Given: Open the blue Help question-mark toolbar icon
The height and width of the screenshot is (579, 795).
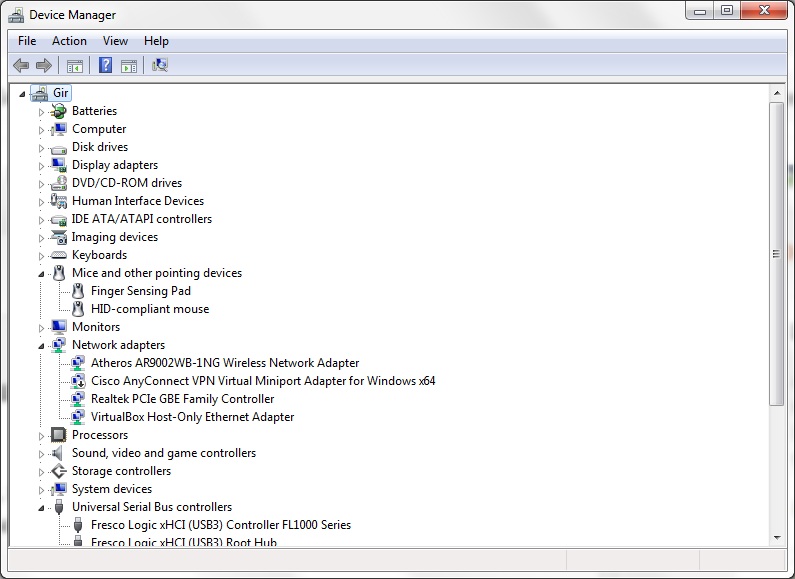Looking at the screenshot, I should click(x=105, y=65).
